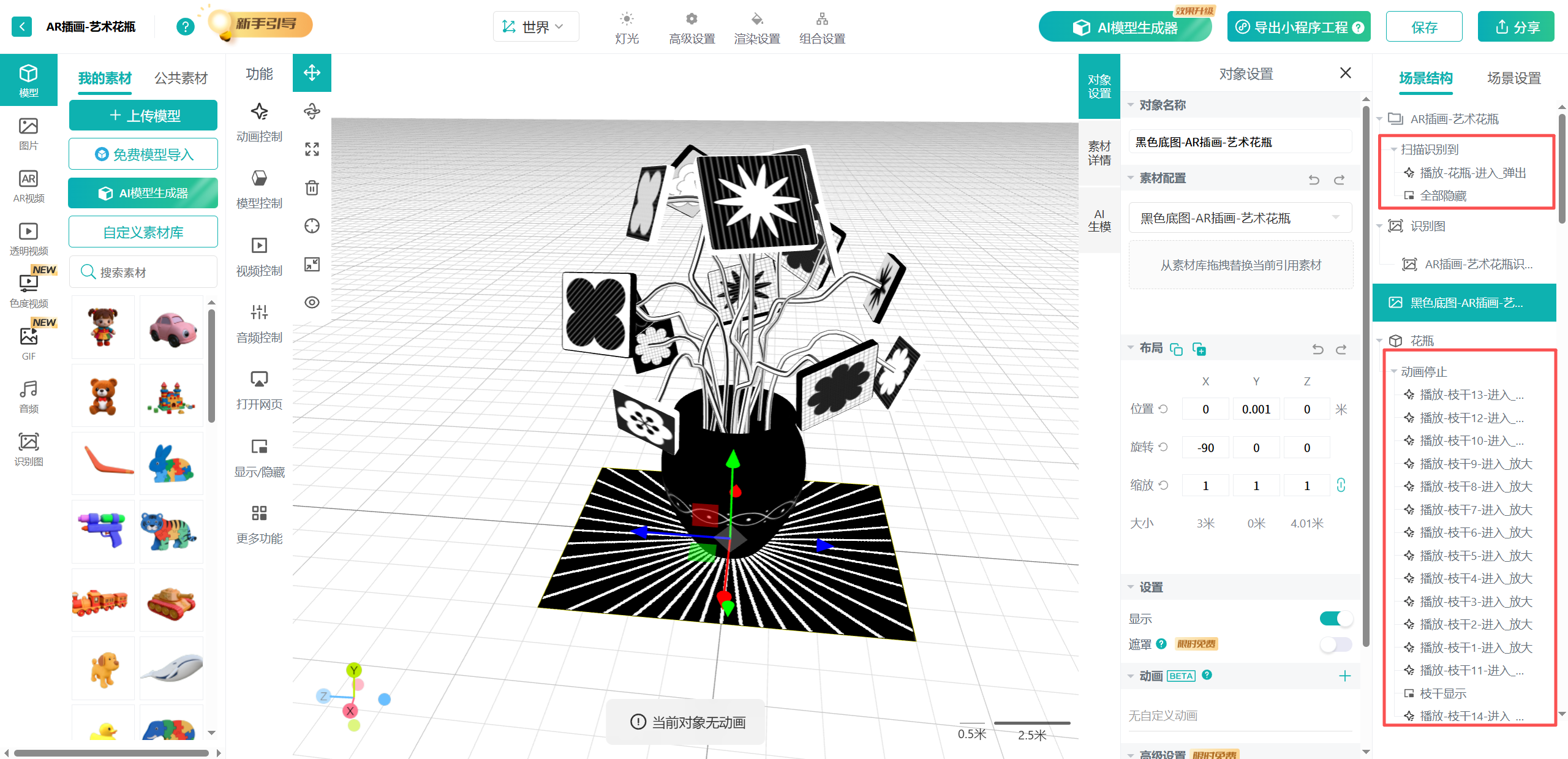Click the eye visibility tool icon
The width and height of the screenshot is (1568, 759).
tap(312, 302)
